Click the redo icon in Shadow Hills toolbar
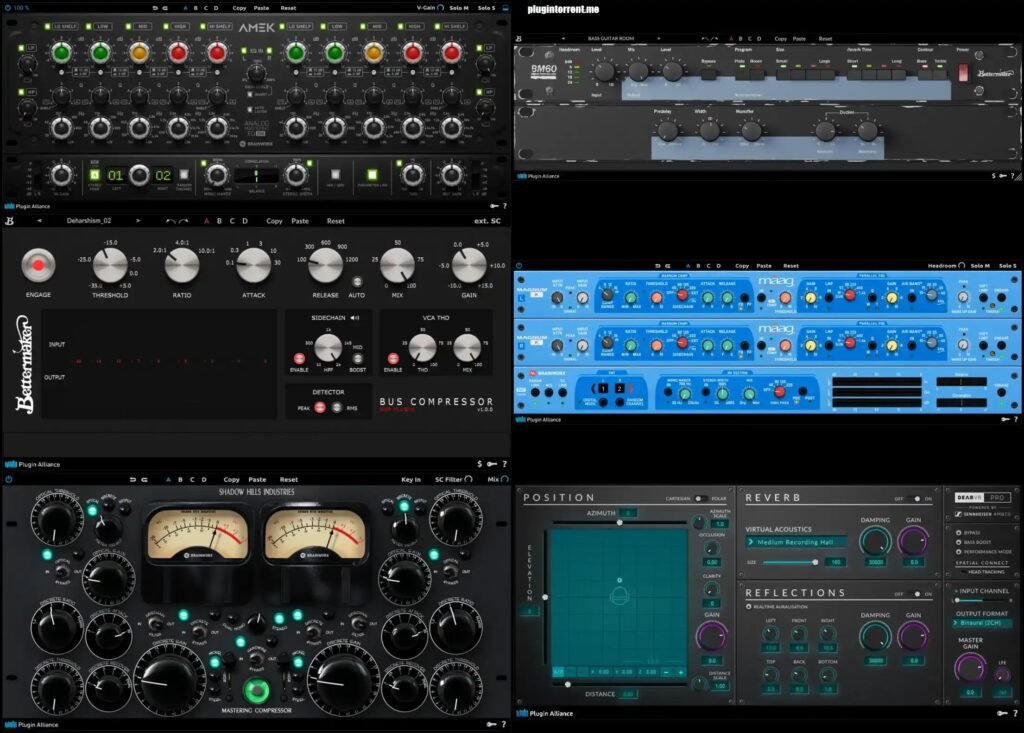 tap(144, 480)
